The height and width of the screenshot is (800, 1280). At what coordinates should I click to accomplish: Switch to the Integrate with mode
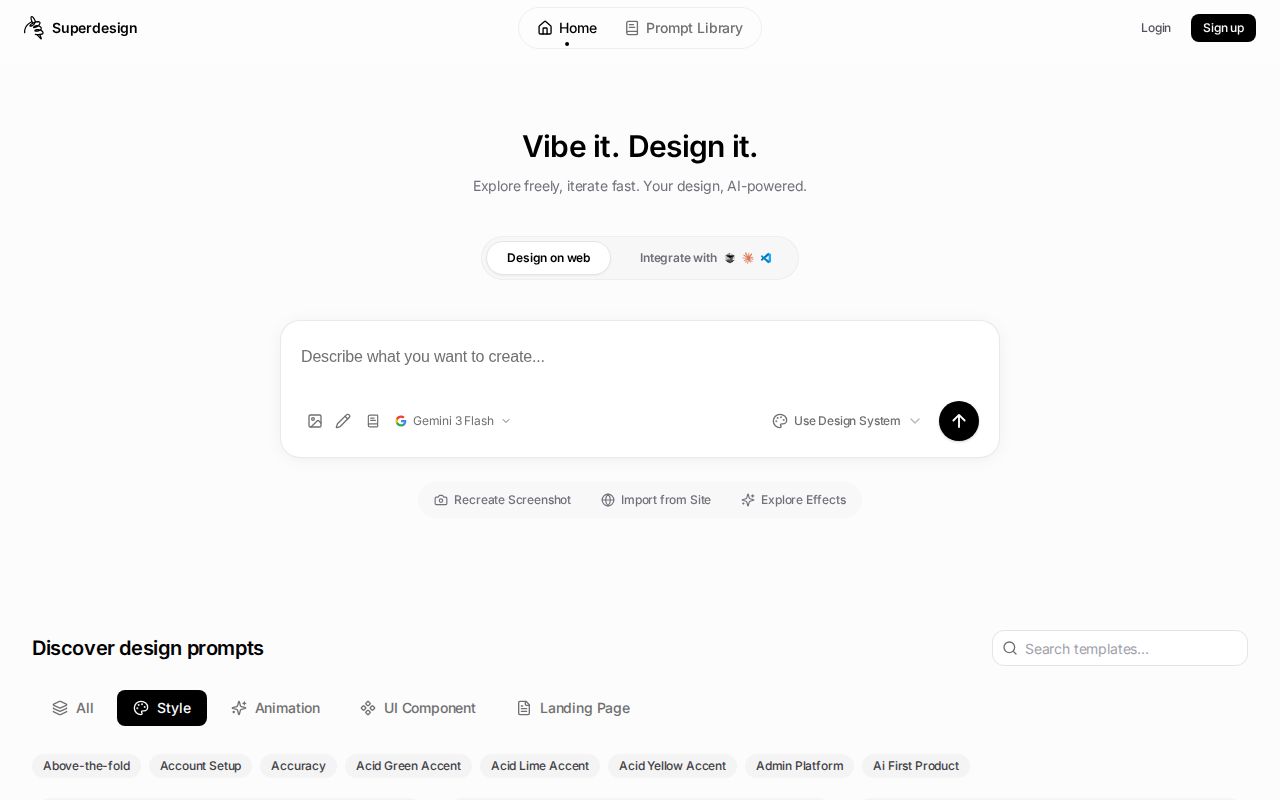678,258
